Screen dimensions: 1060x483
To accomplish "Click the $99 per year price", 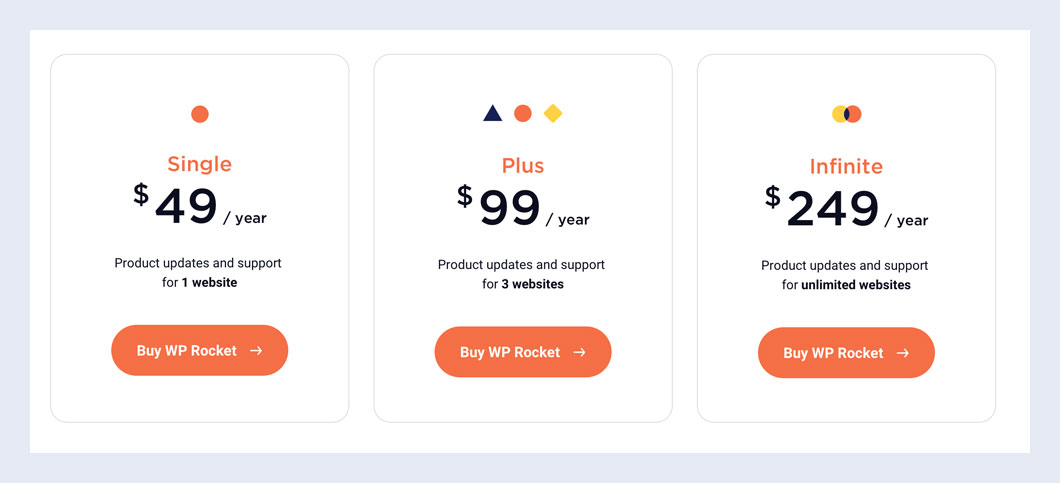I will (523, 208).
